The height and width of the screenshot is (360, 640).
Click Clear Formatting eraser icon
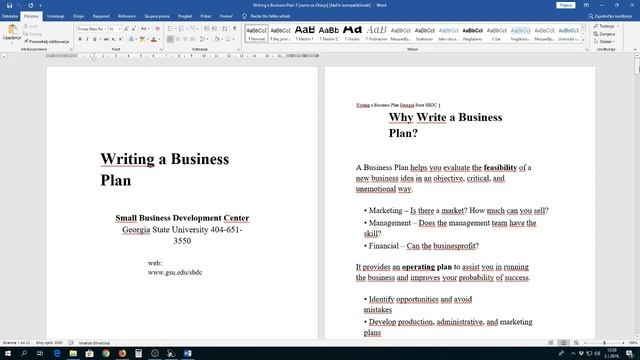point(157,29)
